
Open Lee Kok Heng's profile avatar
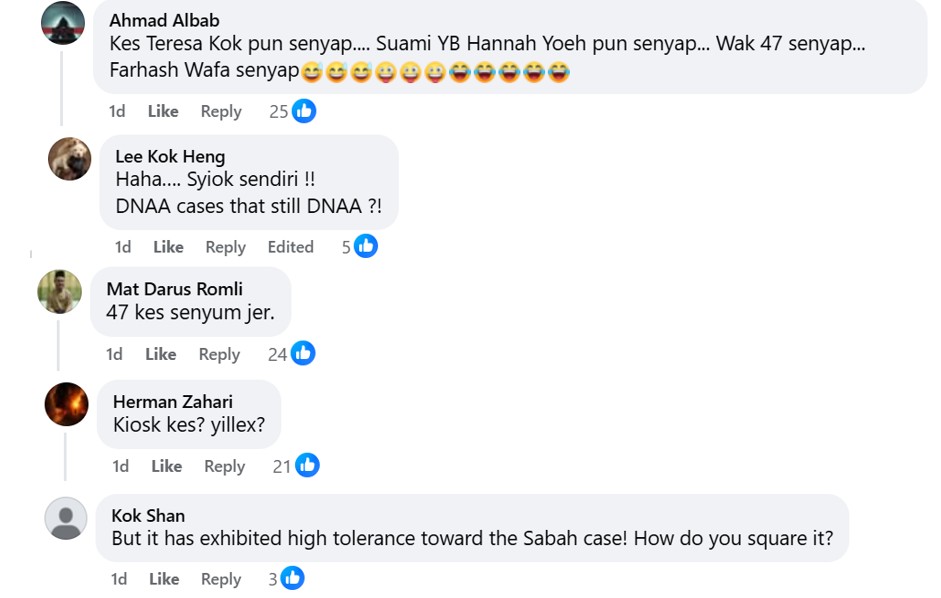coord(69,159)
